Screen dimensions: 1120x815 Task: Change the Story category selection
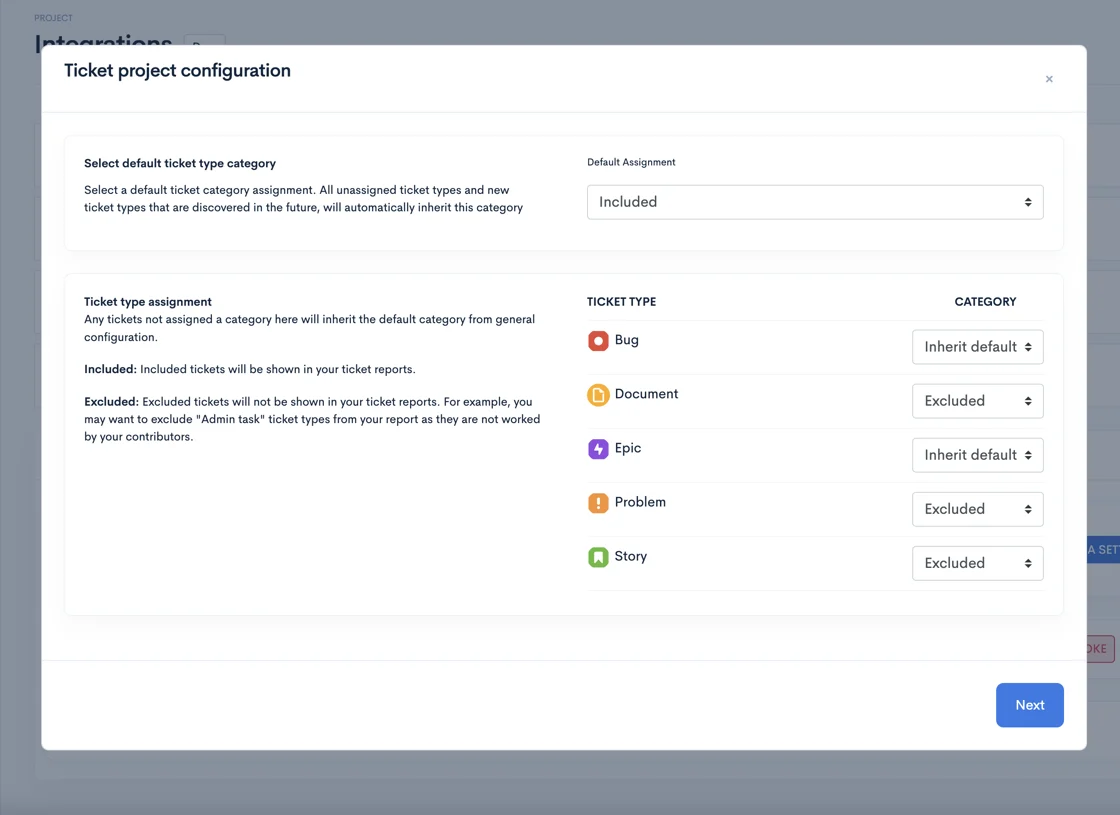tap(977, 563)
